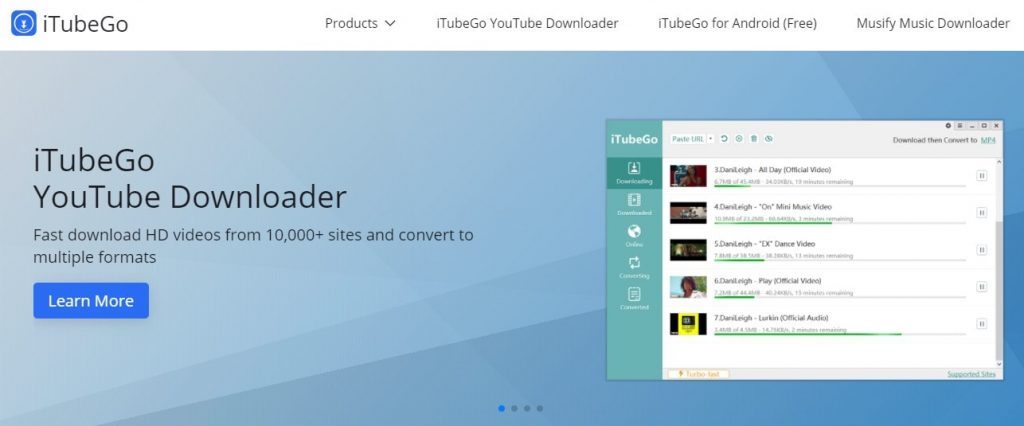Click the All Day video thumbnail
1024x426 pixels.
click(x=688, y=176)
